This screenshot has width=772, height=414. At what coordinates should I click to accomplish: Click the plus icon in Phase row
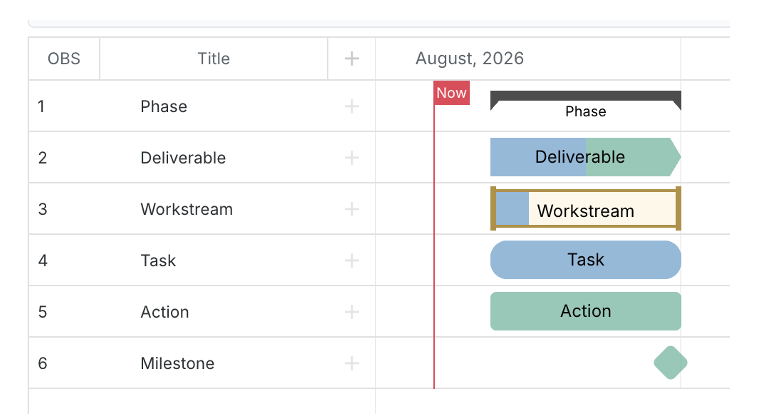(x=352, y=106)
